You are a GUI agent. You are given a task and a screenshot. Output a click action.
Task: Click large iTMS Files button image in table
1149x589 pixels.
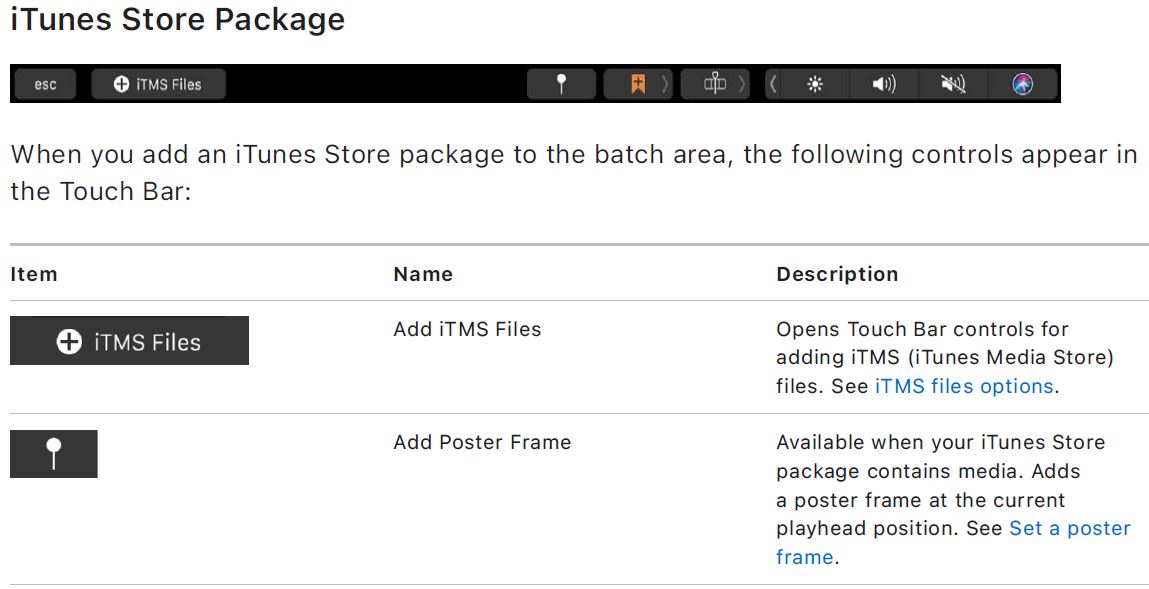point(129,342)
